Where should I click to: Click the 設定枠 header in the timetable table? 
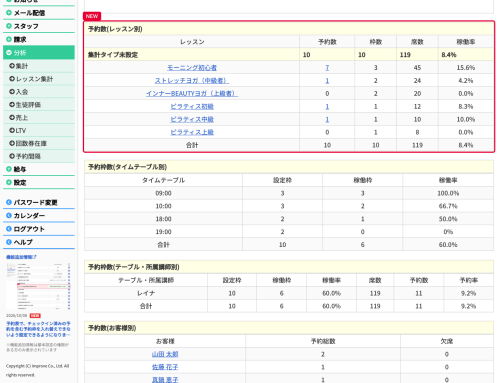coord(282,180)
